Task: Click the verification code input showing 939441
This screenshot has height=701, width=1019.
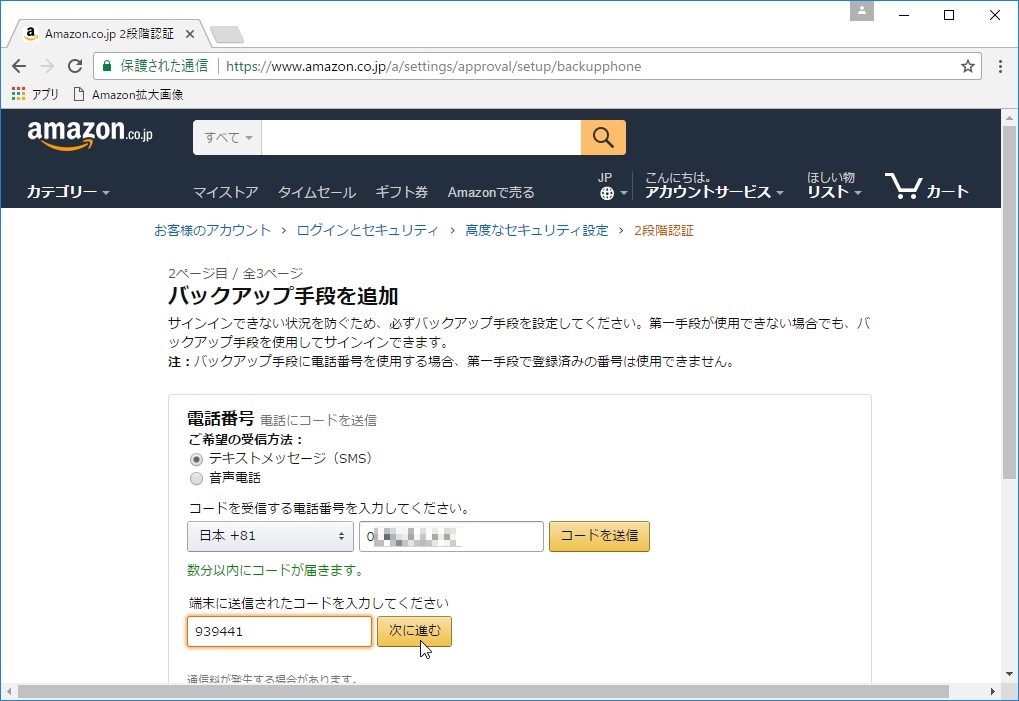Action: click(278, 631)
